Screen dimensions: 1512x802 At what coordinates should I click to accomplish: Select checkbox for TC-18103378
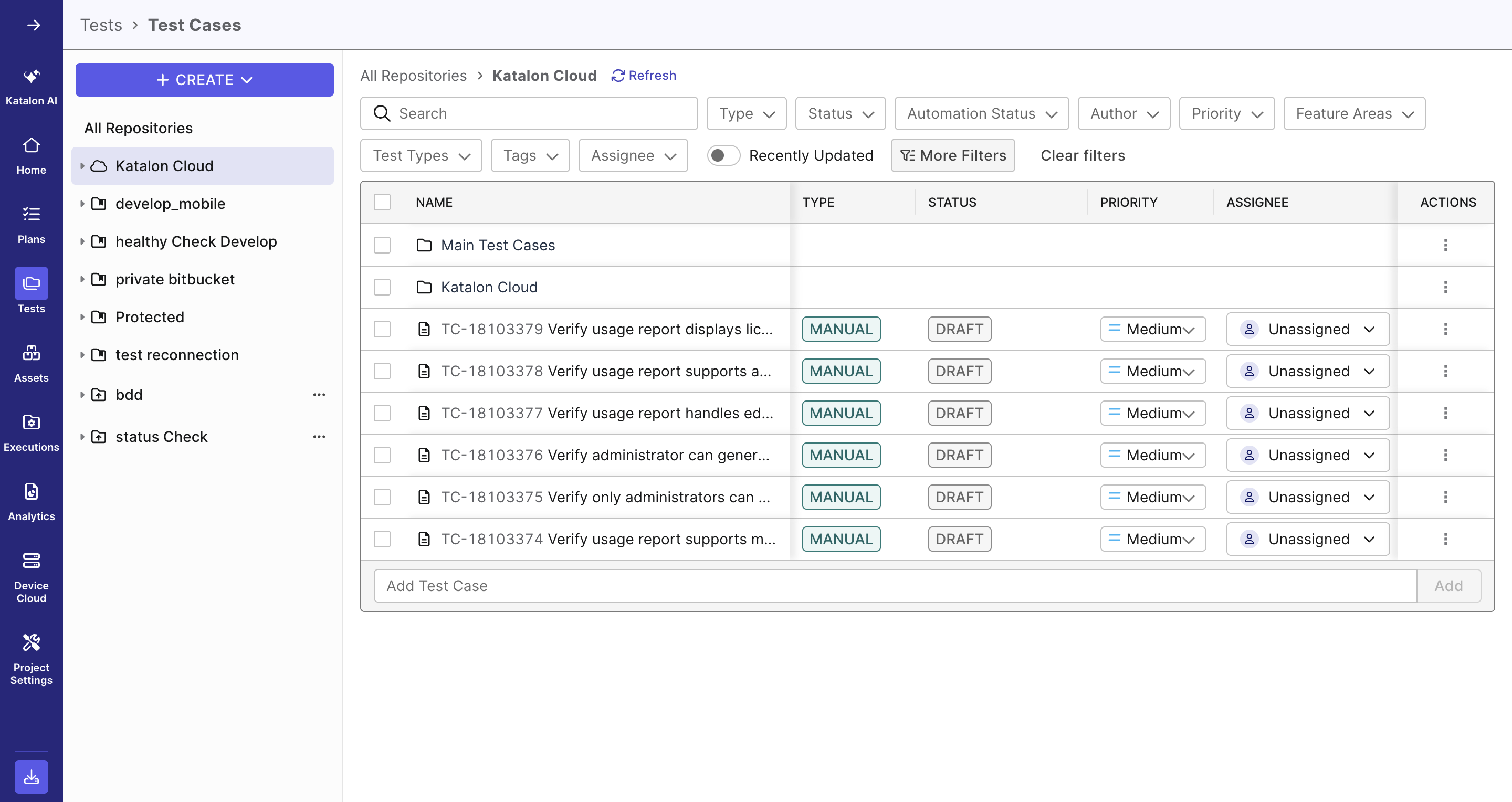click(x=382, y=371)
